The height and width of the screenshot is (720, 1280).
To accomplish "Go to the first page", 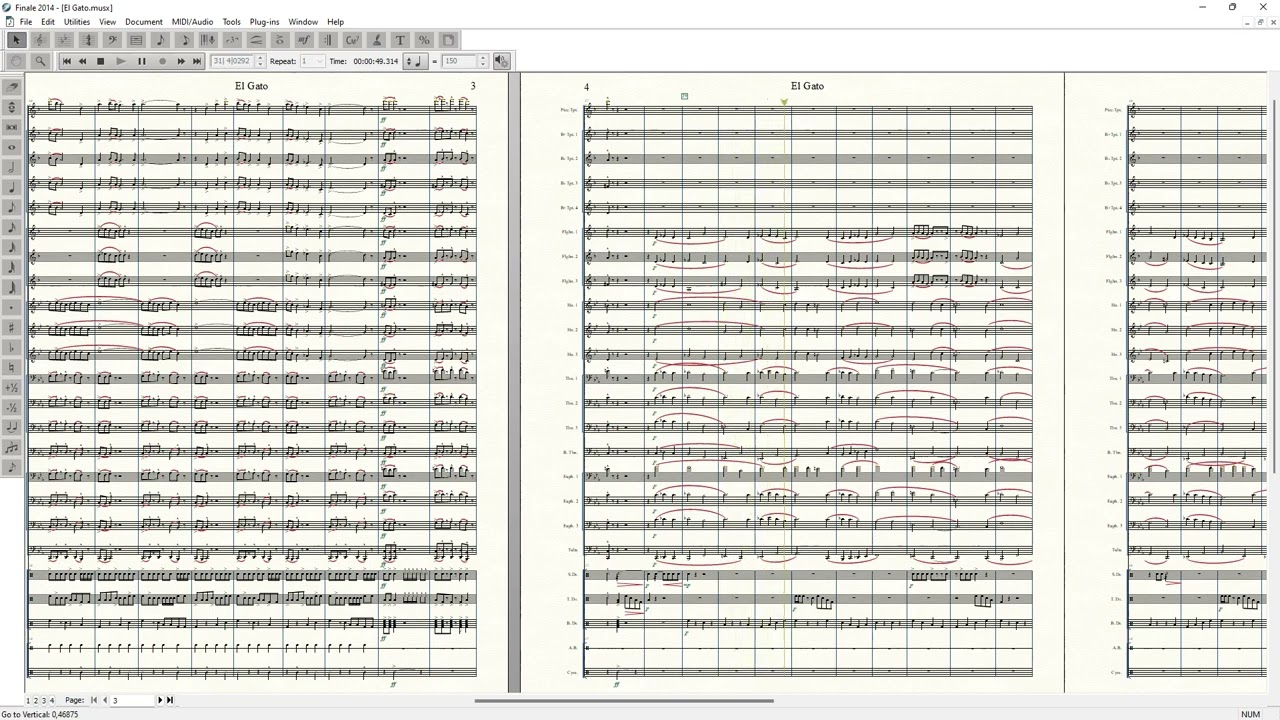I will coord(94,700).
